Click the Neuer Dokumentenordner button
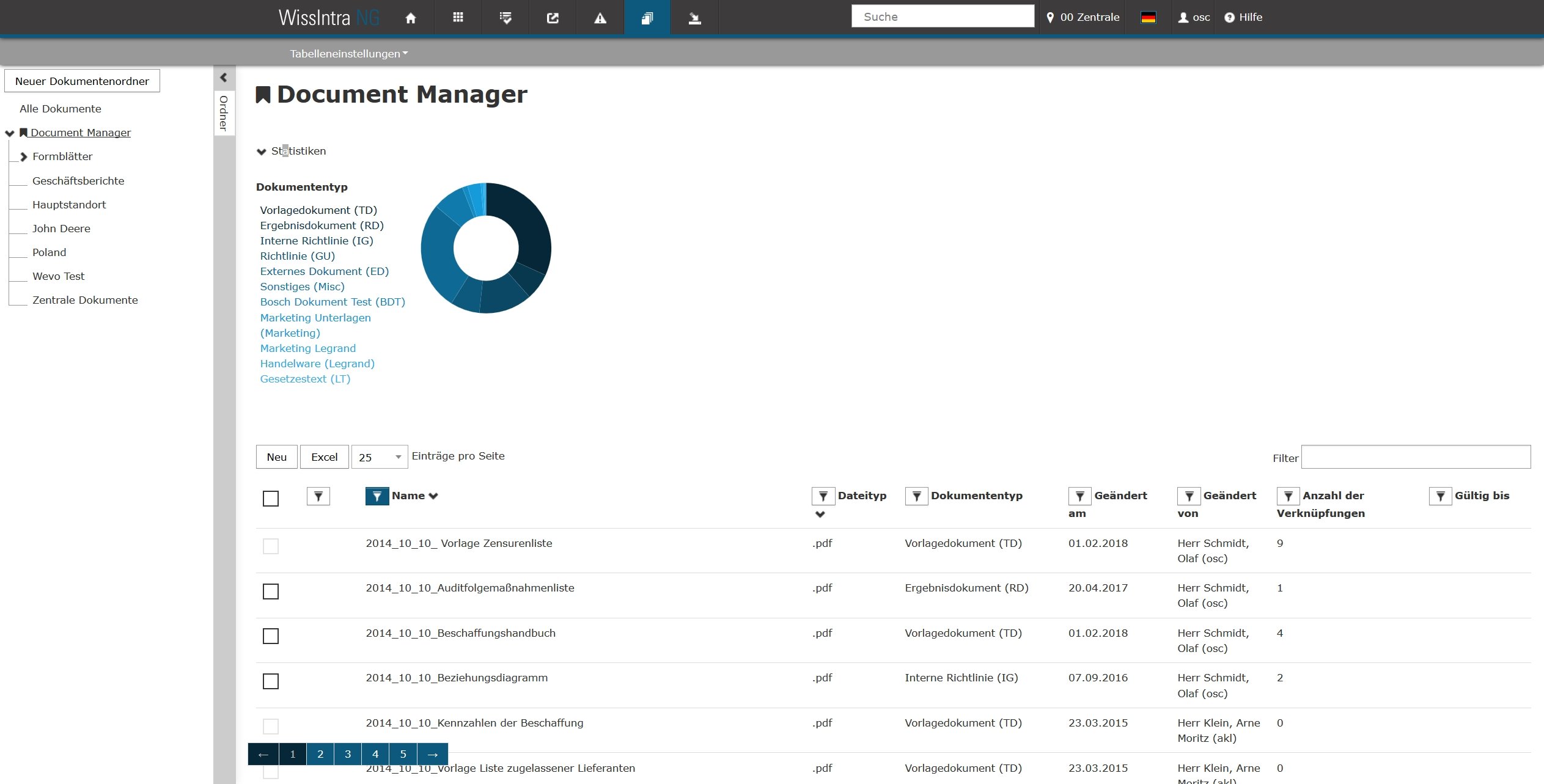1544x784 pixels. point(82,81)
